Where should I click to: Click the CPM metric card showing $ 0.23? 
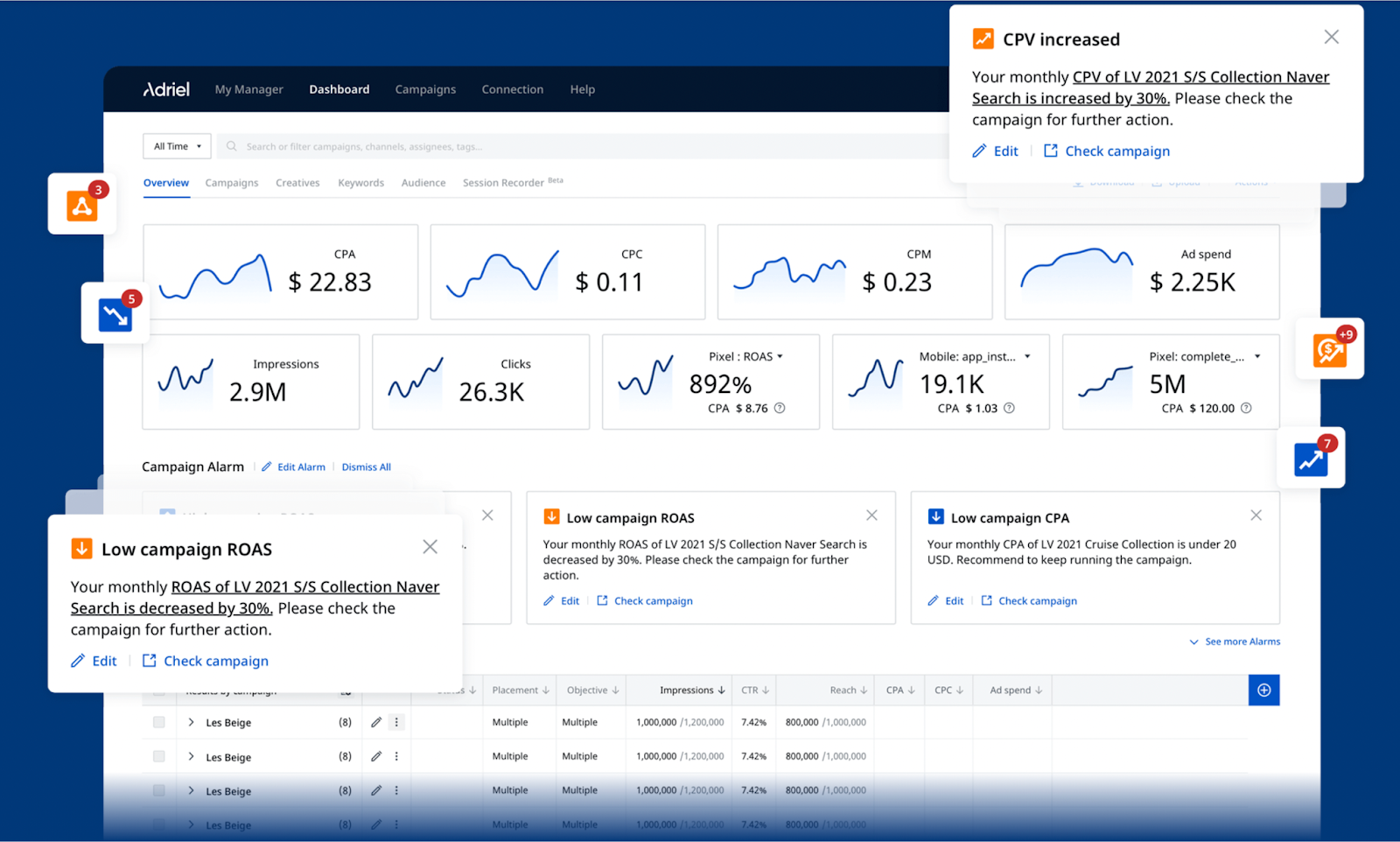855,272
